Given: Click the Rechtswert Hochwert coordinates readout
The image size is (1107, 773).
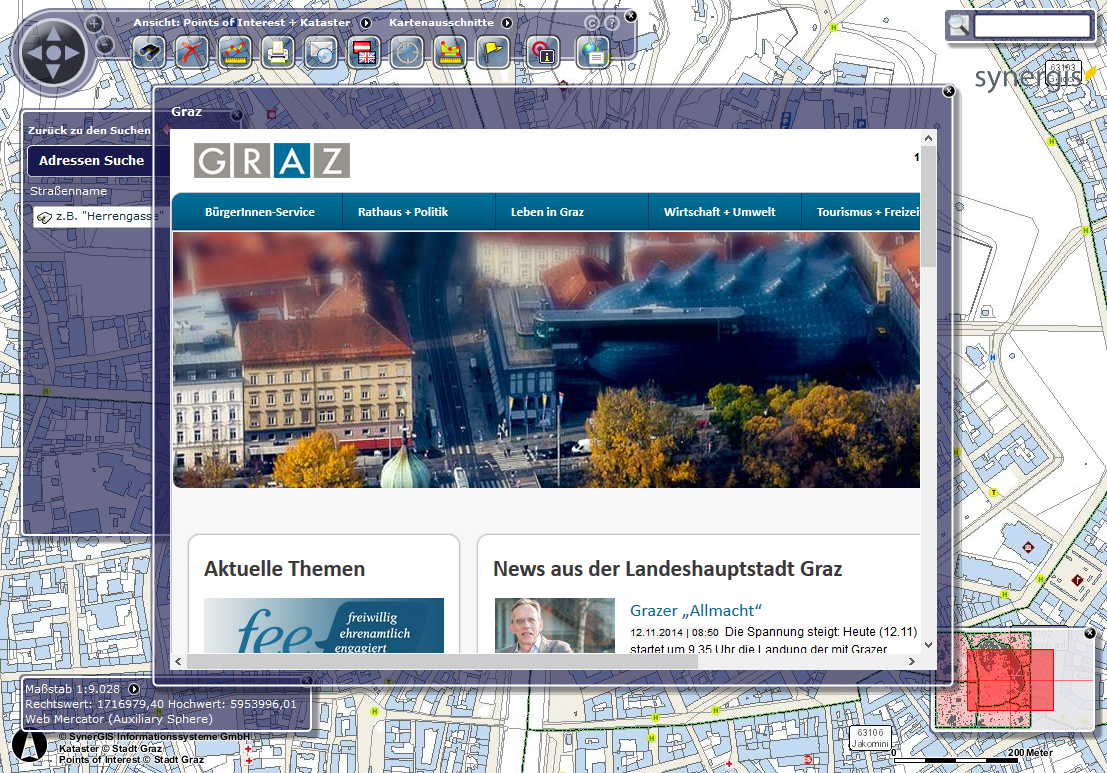Looking at the screenshot, I should pos(161,704).
